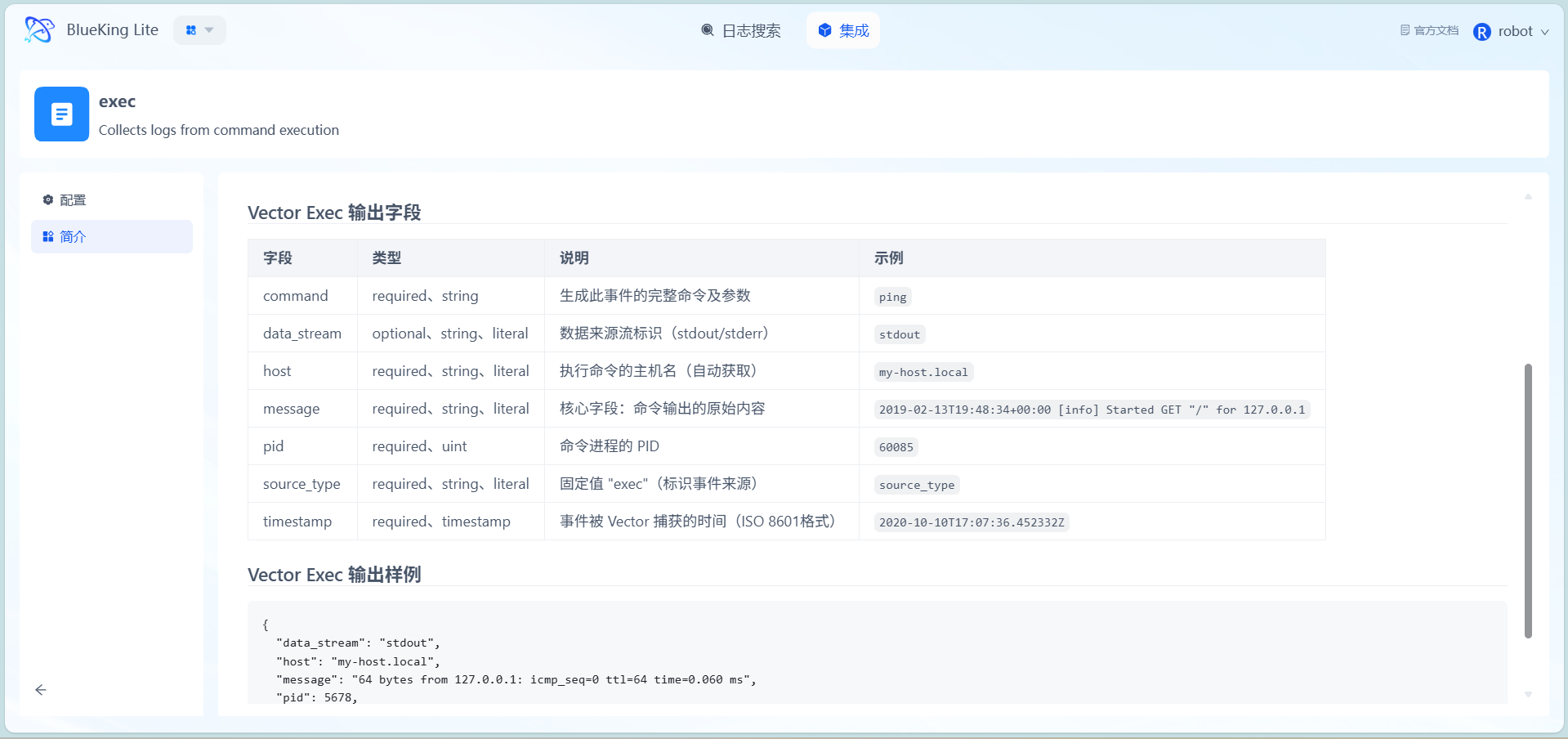
Task: Click the 'my-host.local' example value
Action: 923,372
